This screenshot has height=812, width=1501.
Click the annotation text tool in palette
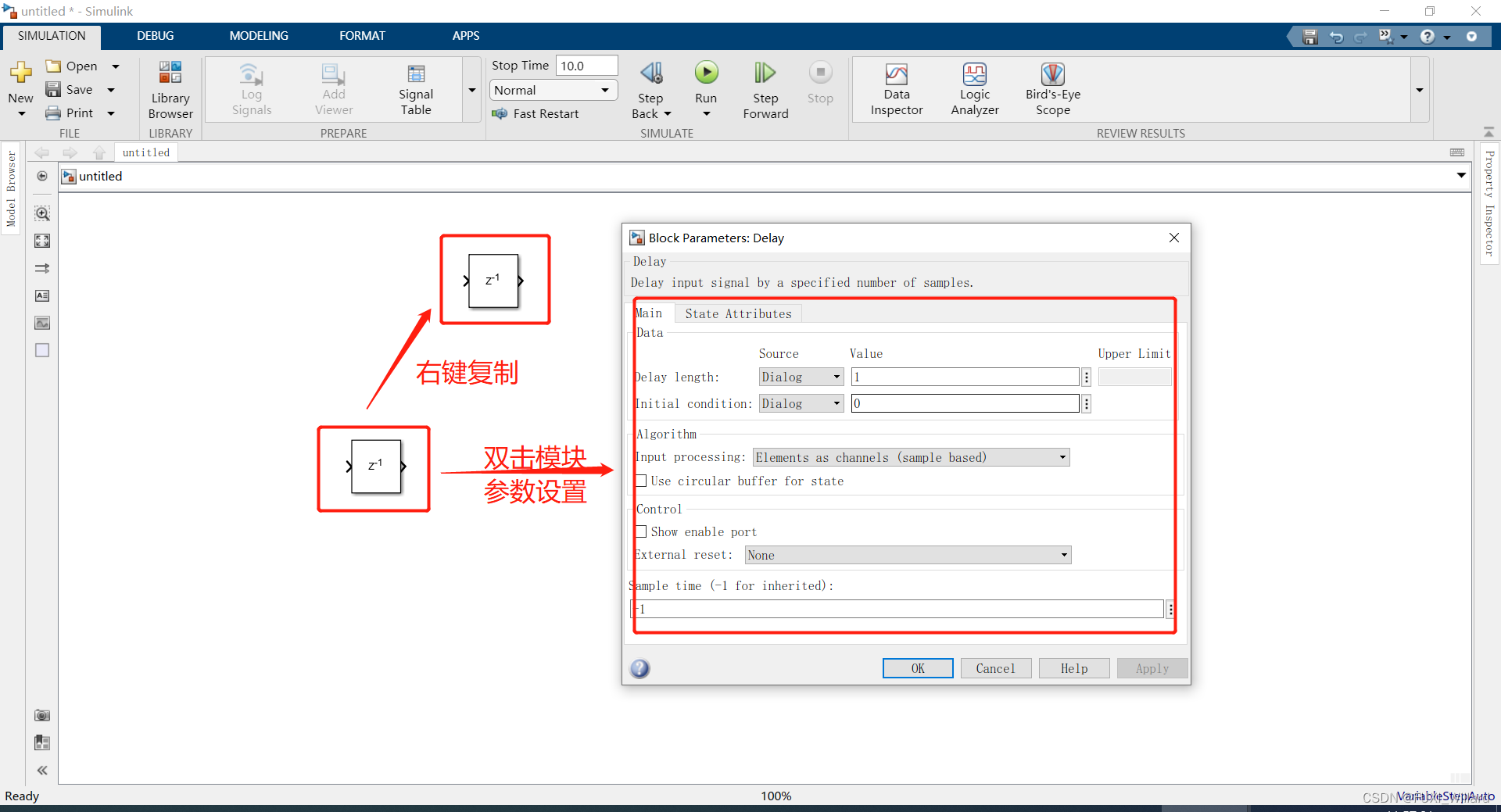click(x=42, y=295)
